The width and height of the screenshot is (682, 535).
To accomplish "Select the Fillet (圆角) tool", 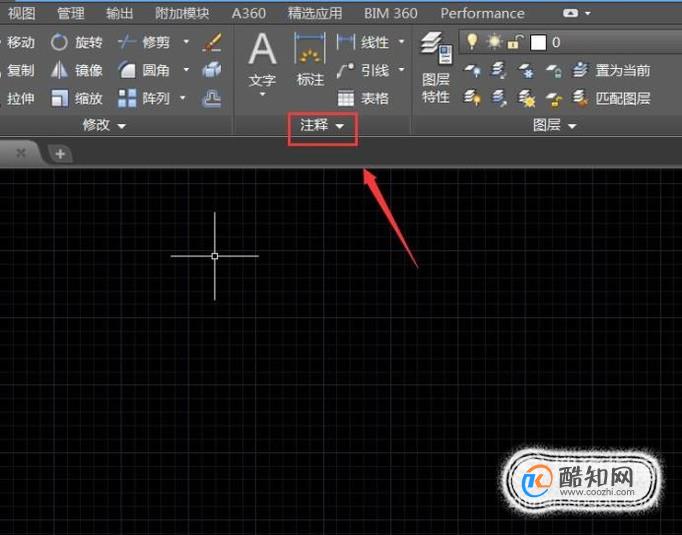I will 144,70.
